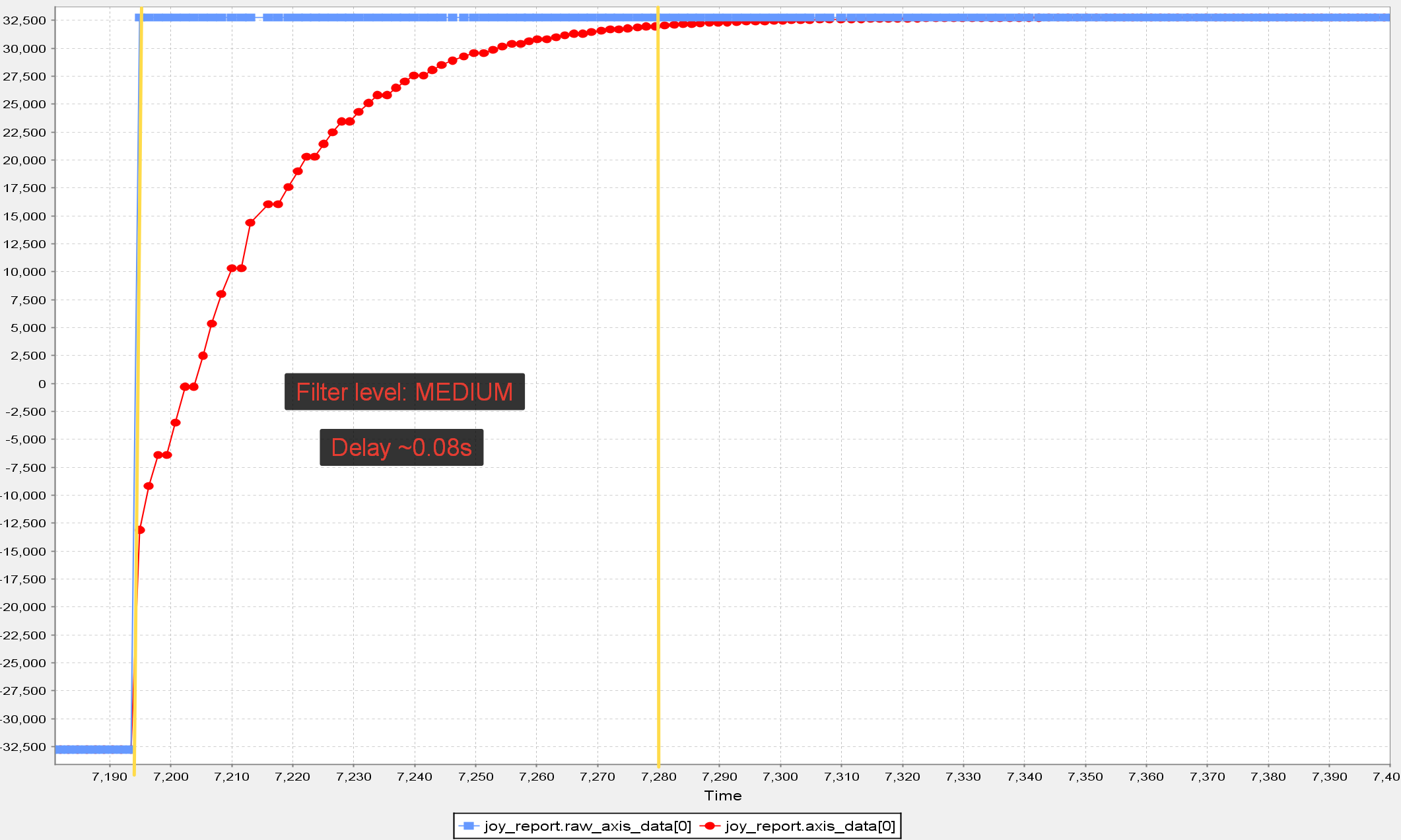Screen dimensions: 1401x840
Task: Click the blue square legend marker
Action: pyautogui.click(x=469, y=826)
